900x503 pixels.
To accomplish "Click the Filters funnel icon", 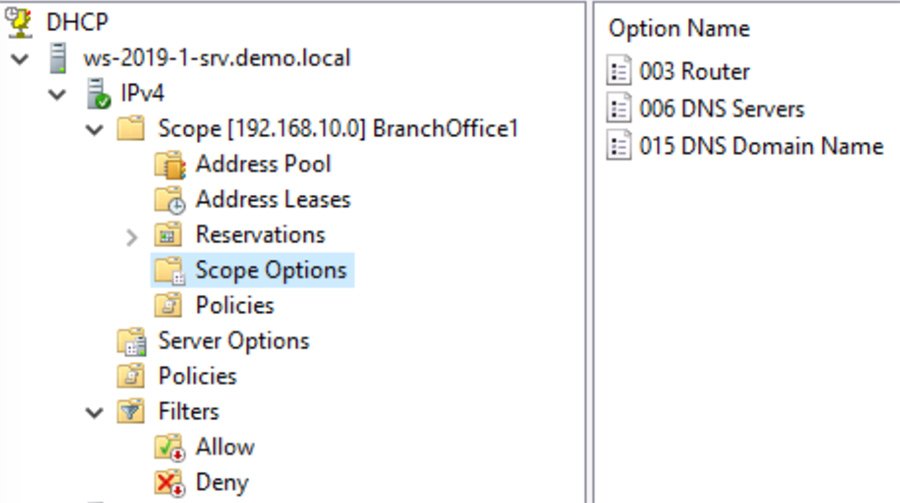I will [132, 411].
